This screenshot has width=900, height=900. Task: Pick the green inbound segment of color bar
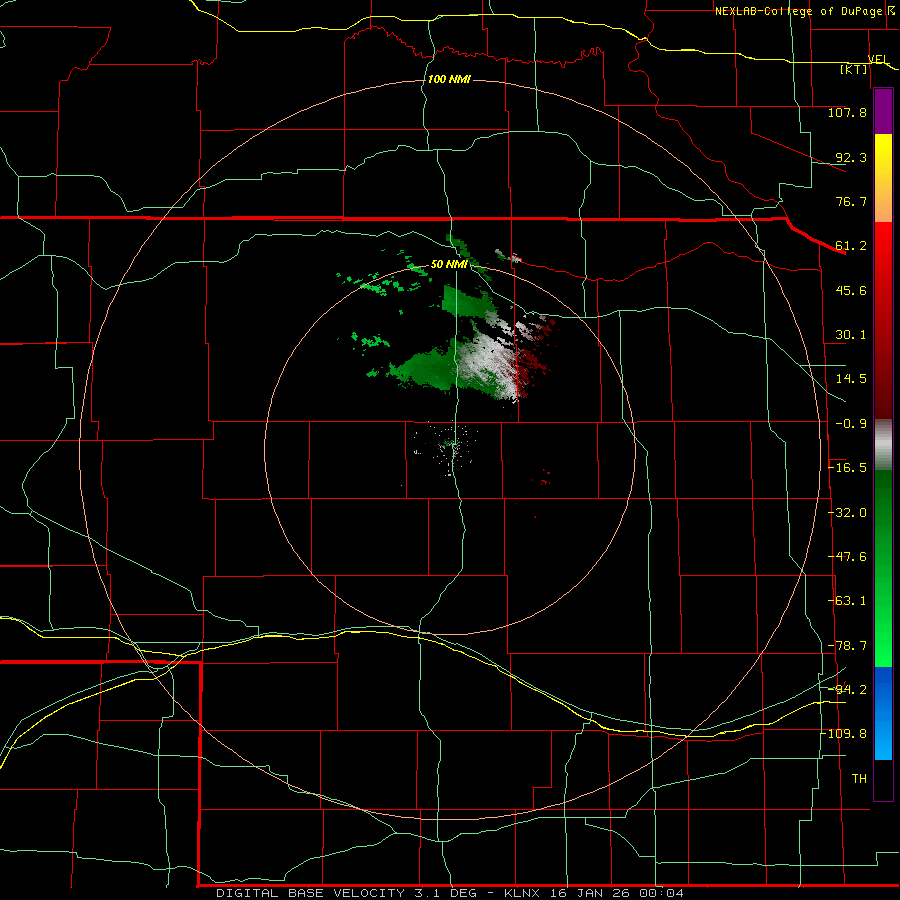(x=883, y=568)
